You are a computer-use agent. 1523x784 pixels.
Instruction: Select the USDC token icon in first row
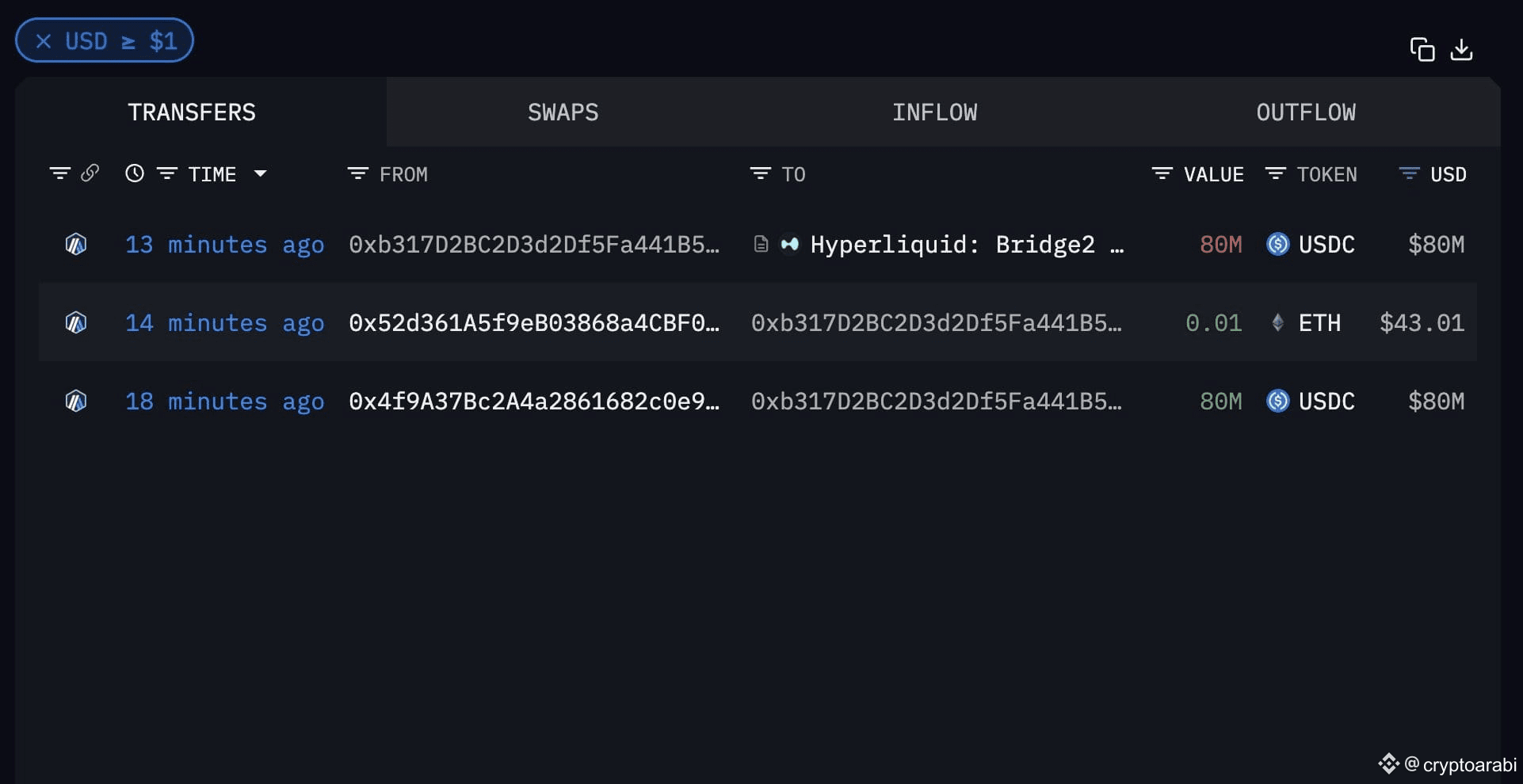tap(1277, 244)
